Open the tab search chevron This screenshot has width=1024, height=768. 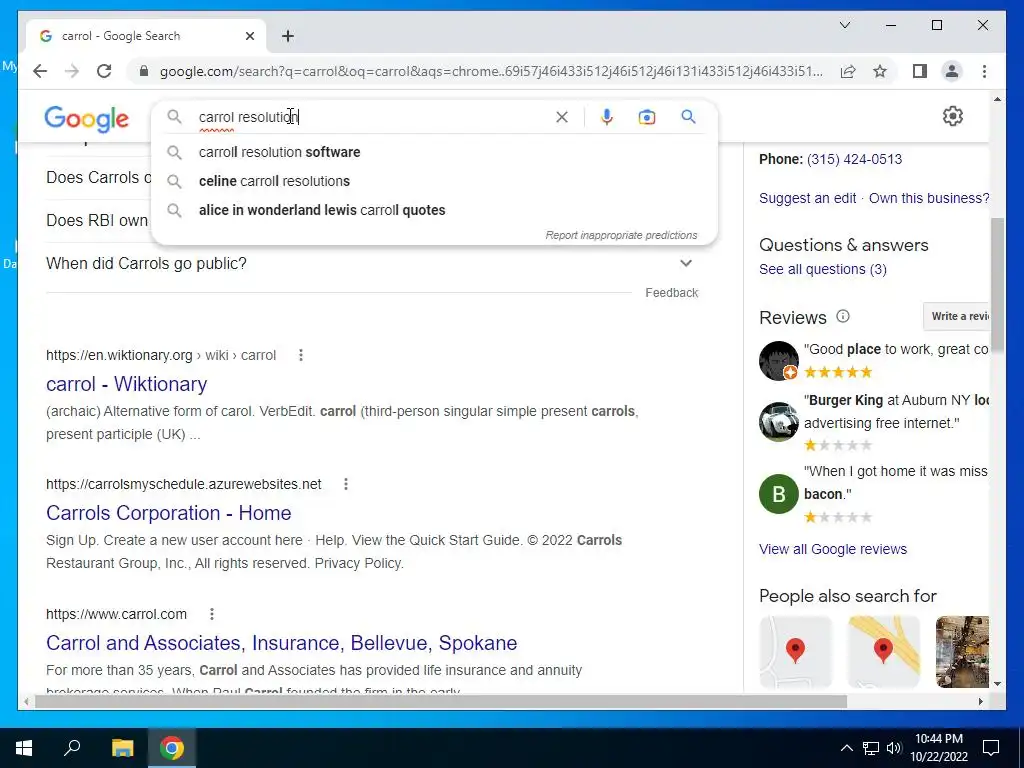coord(844,25)
